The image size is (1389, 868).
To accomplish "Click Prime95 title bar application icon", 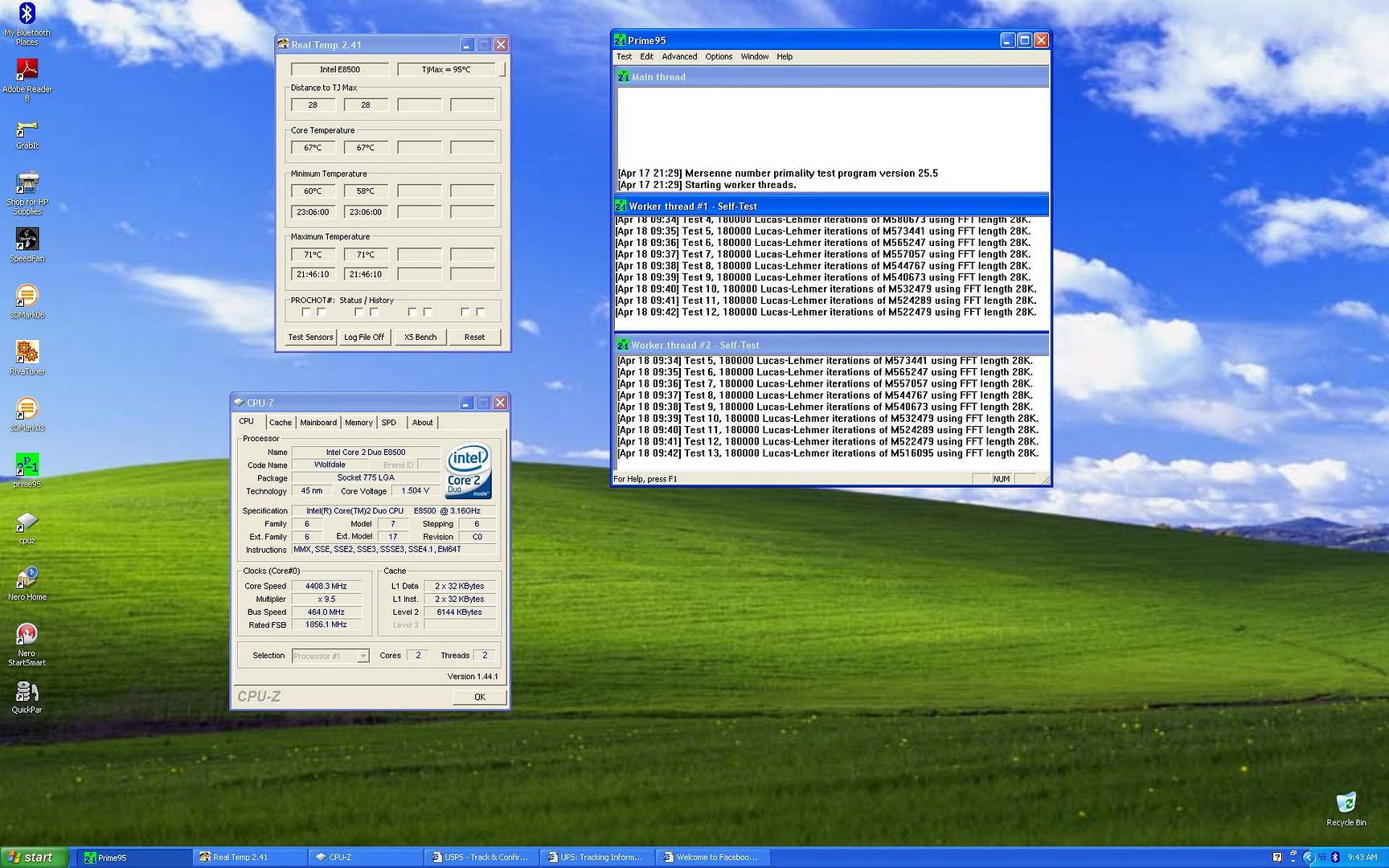I will [x=620, y=40].
